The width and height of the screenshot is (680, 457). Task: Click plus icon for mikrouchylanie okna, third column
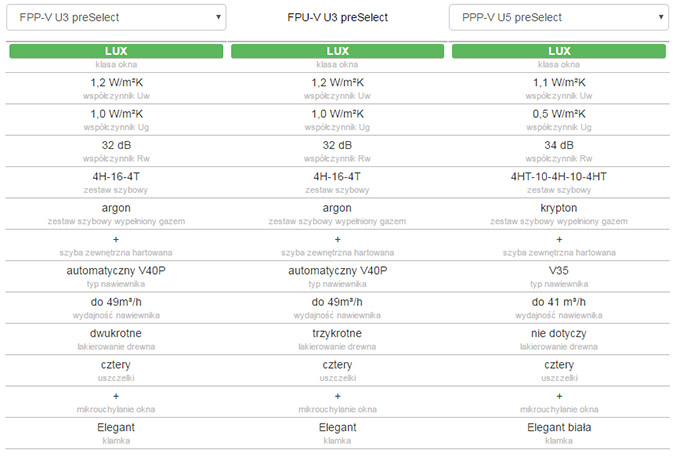558,397
